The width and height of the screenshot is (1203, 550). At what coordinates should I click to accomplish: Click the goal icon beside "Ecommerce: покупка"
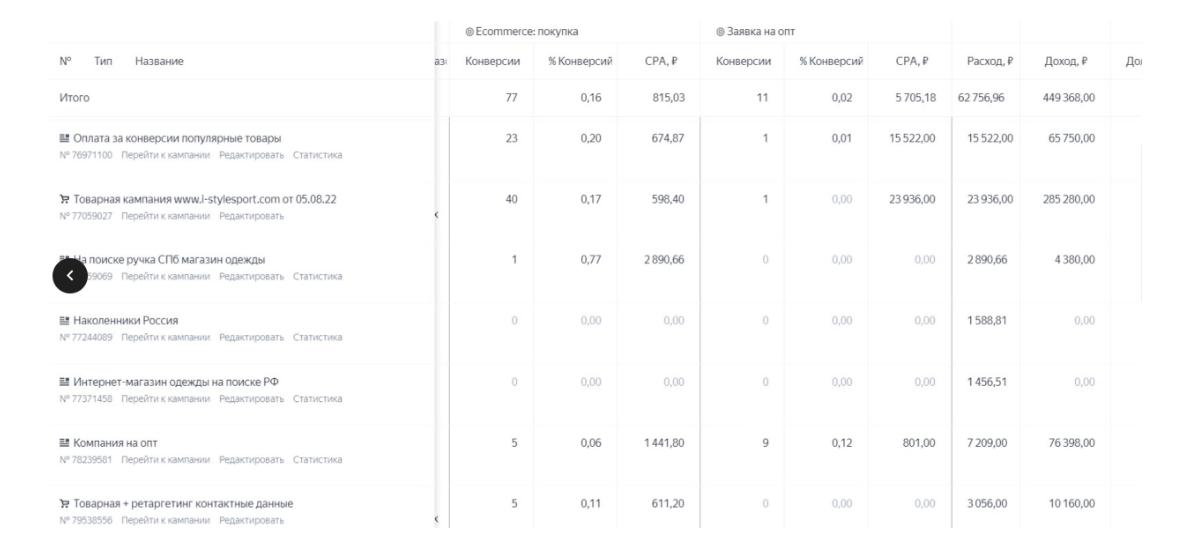pyautogui.click(x=469, y=32)
